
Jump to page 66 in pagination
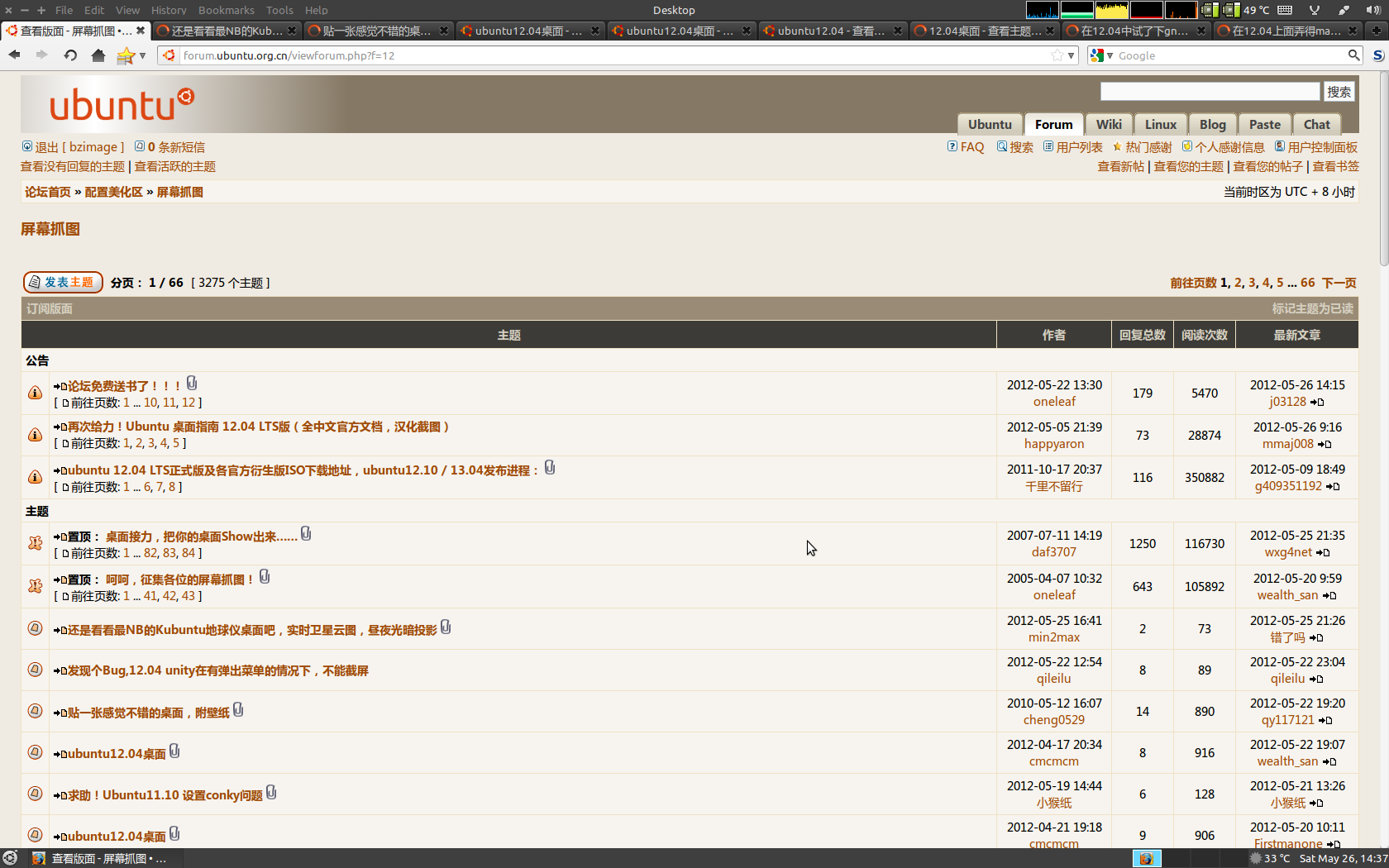(x=1307, y=283)
